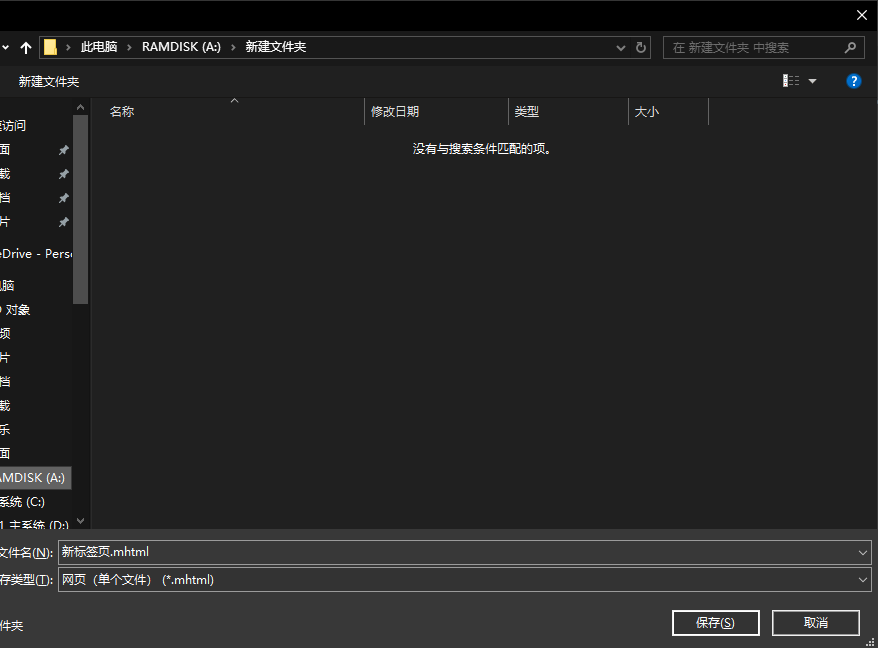This screenshot has height=648, width=878.
Task: Expand the 文件名 filename dropdown arrow
Action: [863, 552]
